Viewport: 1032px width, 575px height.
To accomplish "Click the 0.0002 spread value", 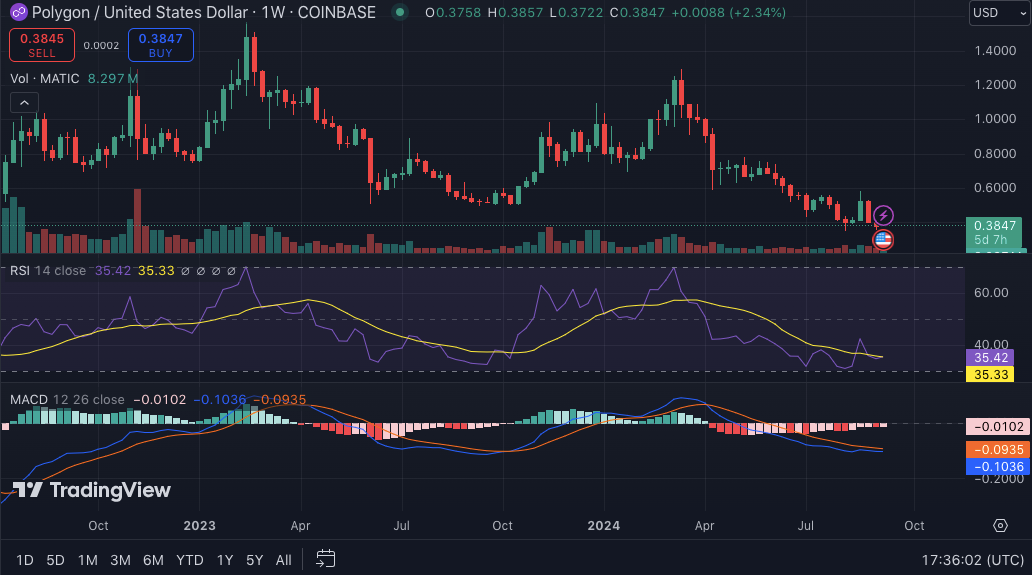I will (101, 45).
